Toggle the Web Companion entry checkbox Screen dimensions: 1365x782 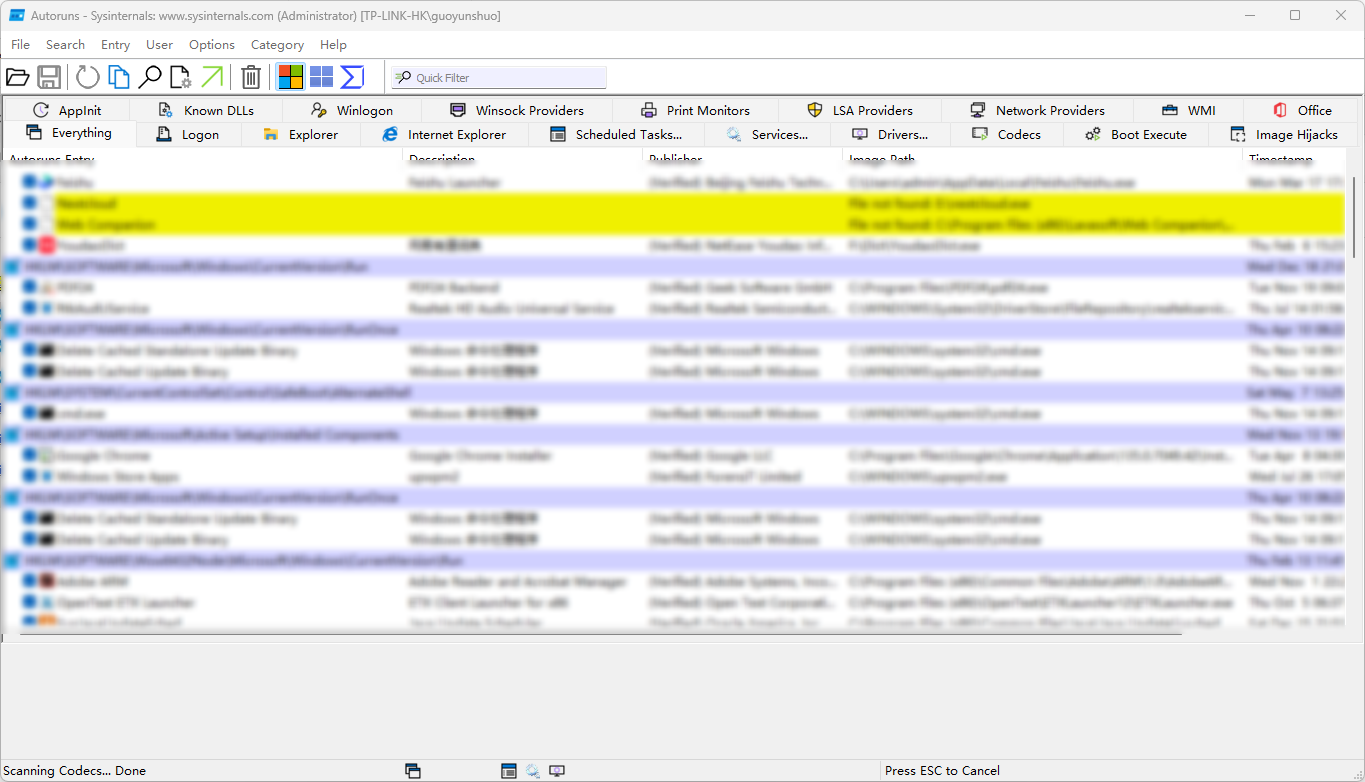point(30,224)
